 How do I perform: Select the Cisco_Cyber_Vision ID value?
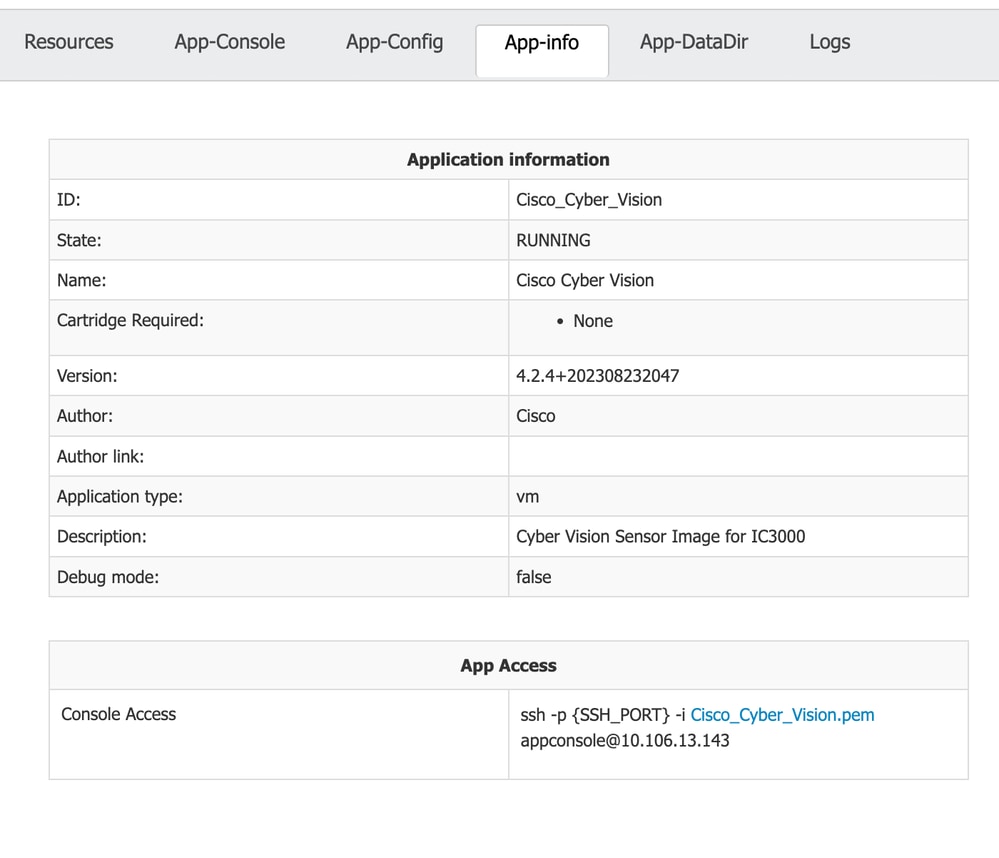(x=589, y=200)
